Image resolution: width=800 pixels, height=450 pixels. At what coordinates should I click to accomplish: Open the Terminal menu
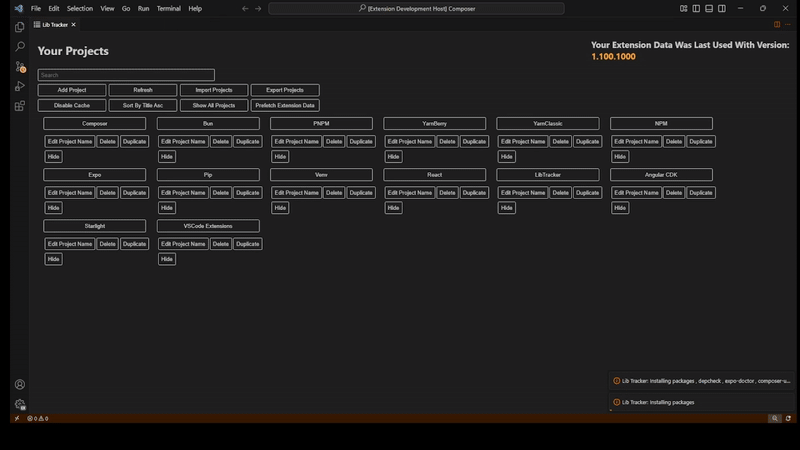168,8
